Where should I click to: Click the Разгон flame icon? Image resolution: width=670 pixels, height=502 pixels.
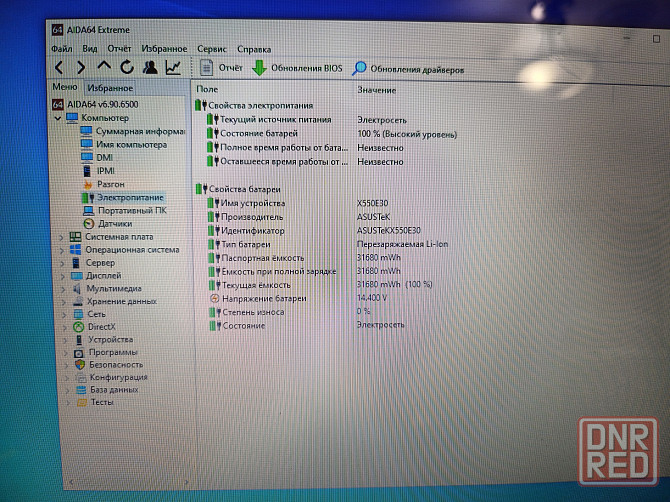pos(88,185)
